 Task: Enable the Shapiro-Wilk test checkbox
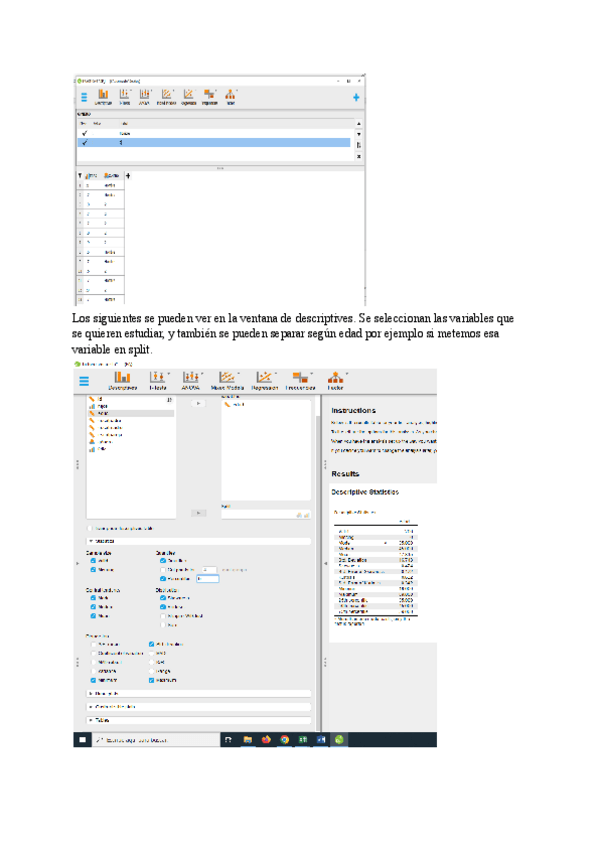[x=163, y=615]
